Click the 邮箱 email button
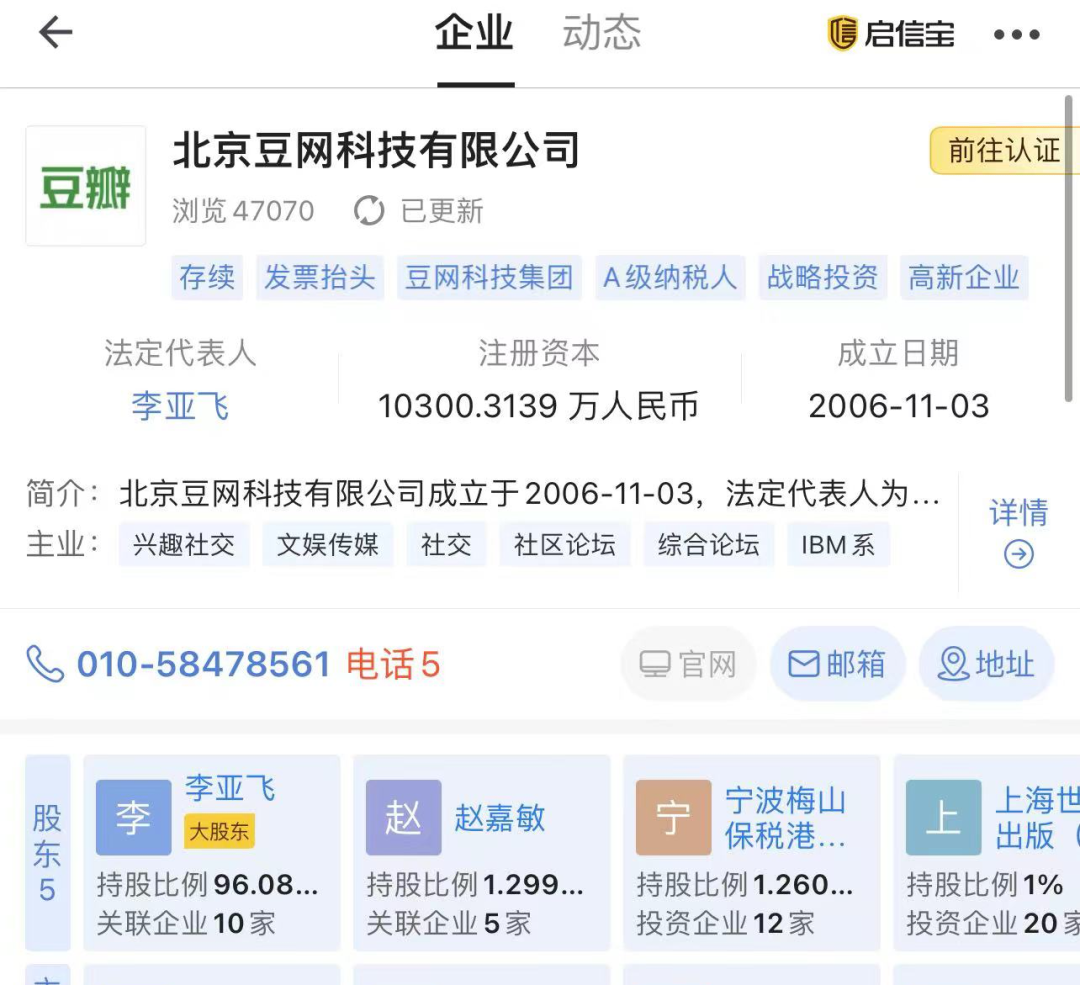Image resolution: width=1080 pixels, height=985 pixels. coord(838,664)
